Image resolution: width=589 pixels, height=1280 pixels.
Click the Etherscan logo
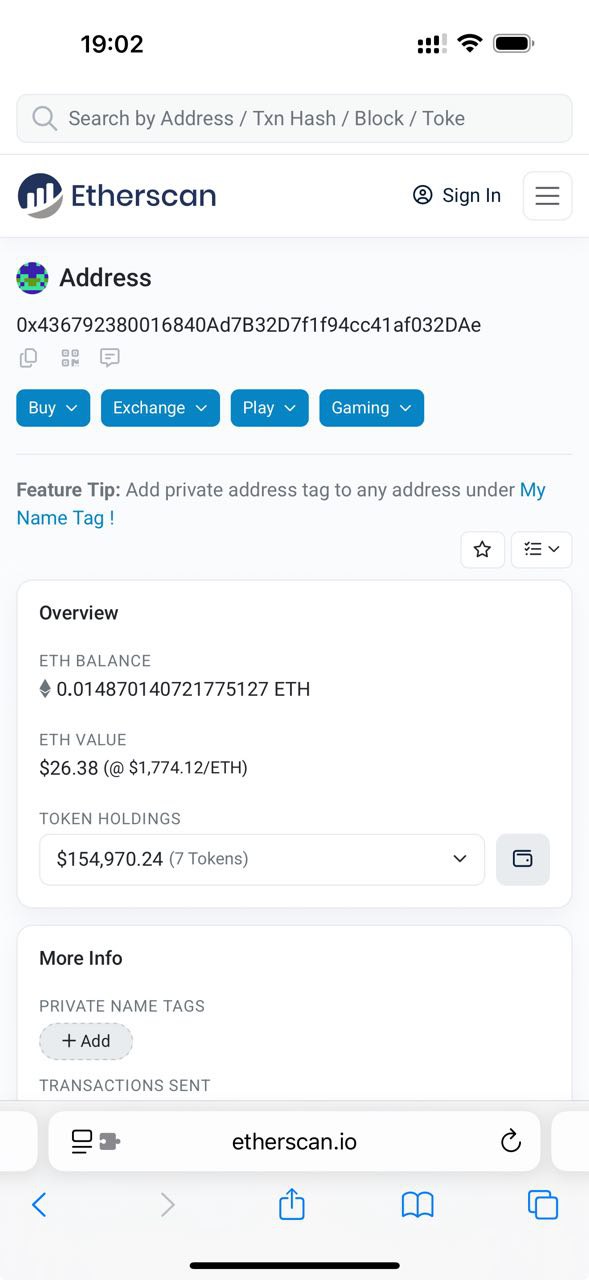[x=117, y=195]
